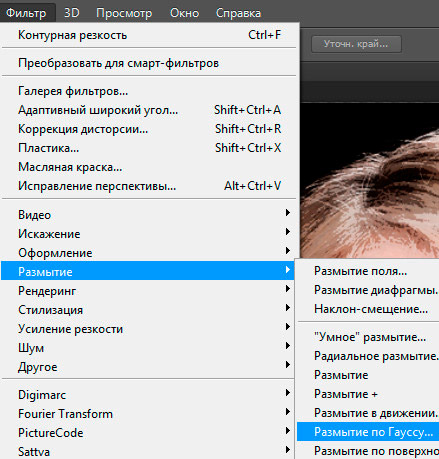Image resolution: width=439 pixels, height=459 pixels.
Task: Expand the Digimarc plugin submenu
Action: click(x=149, y=395)
